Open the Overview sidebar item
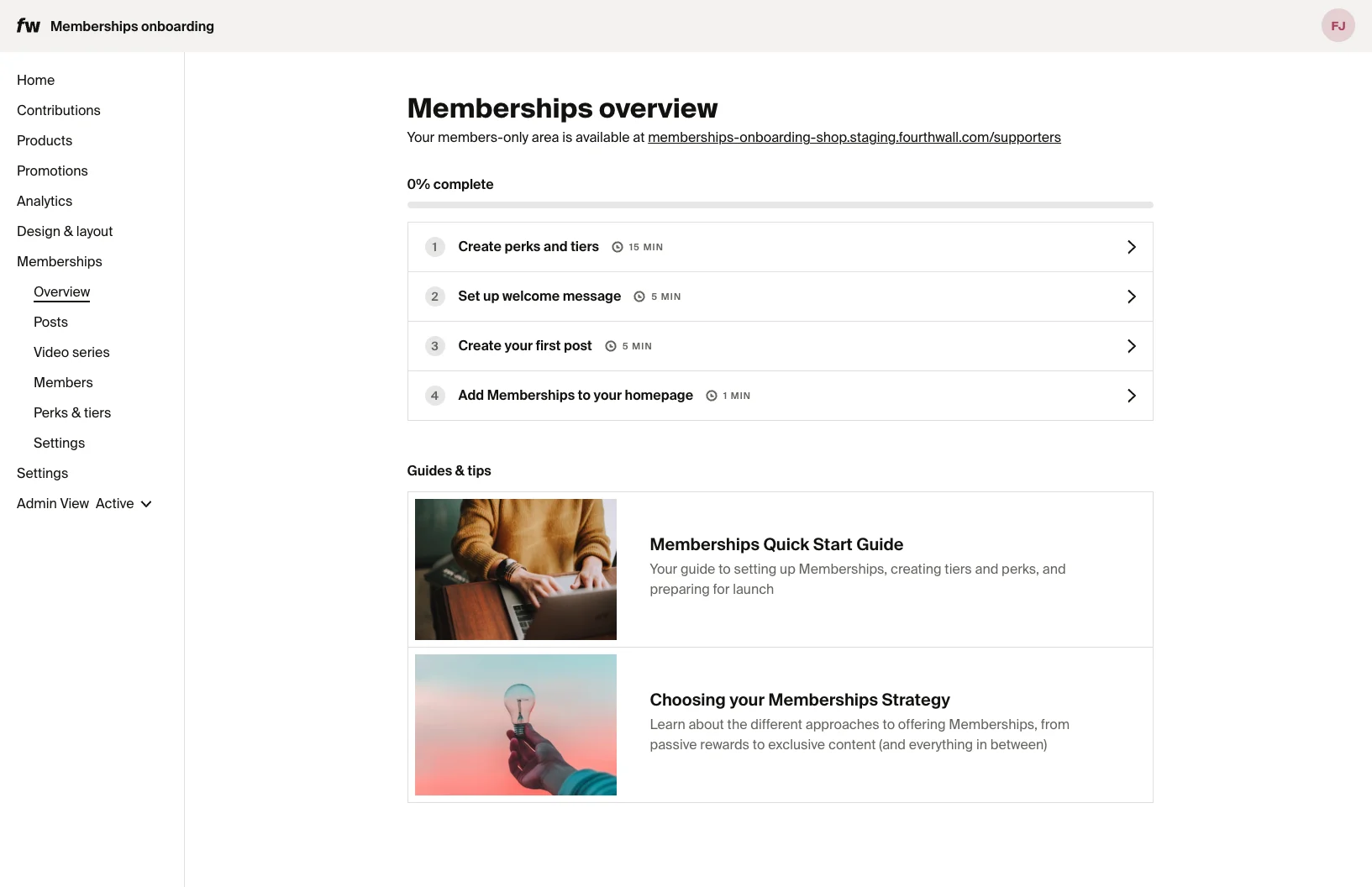Viewport: 1372px width, 887px height. 61,291
